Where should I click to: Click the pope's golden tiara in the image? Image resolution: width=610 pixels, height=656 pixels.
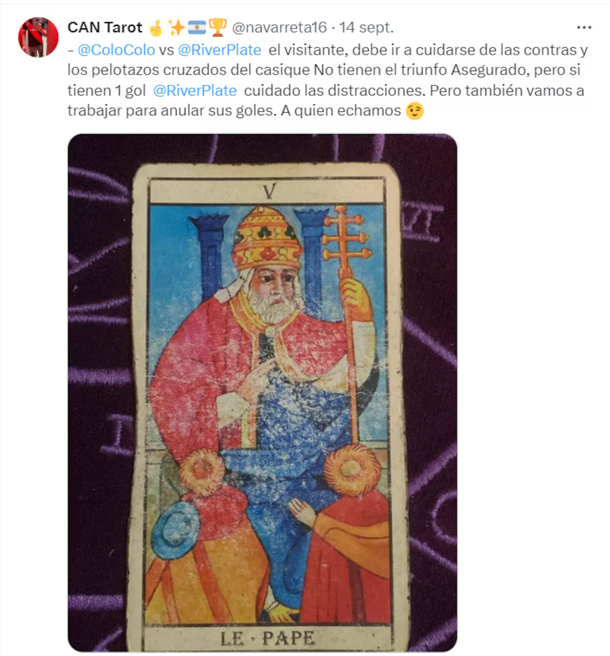point(267,237)
